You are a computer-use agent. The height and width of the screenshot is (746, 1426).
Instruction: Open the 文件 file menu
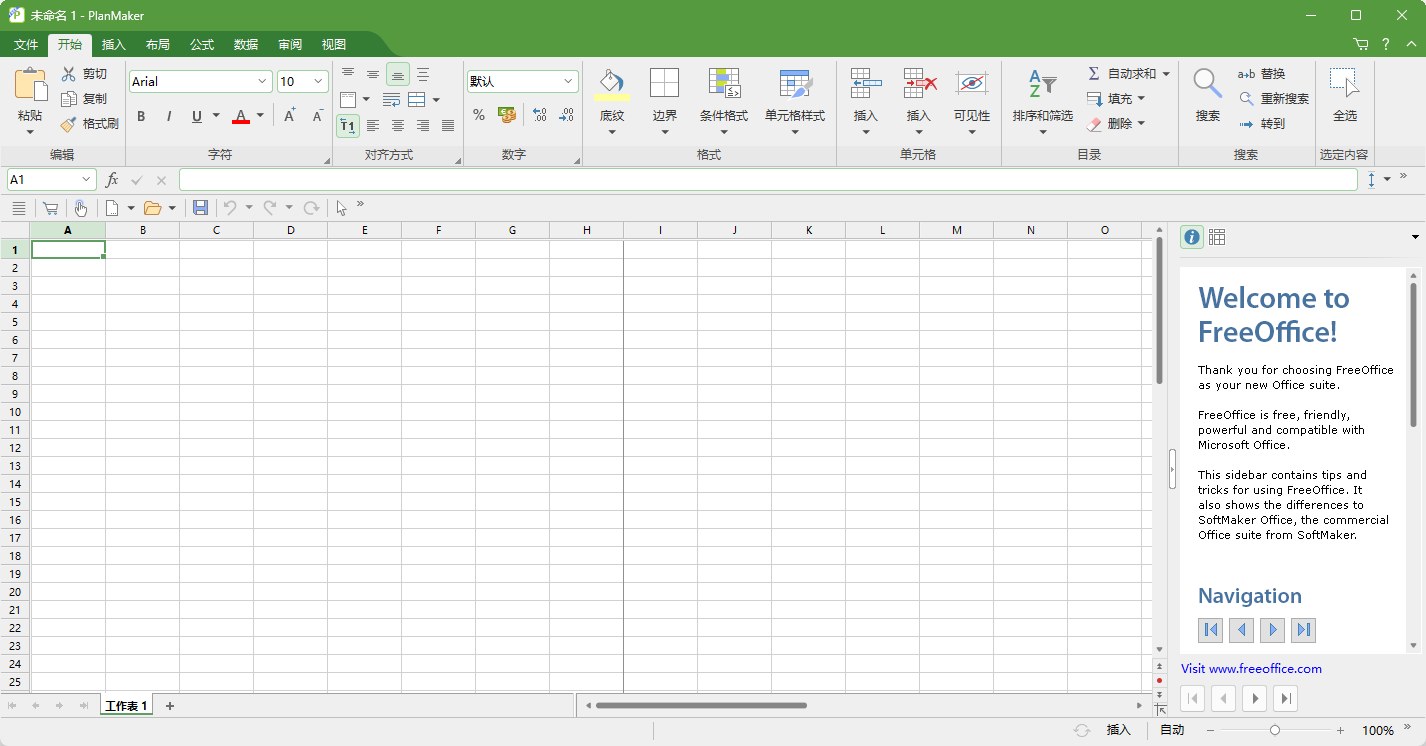[26, 45]
